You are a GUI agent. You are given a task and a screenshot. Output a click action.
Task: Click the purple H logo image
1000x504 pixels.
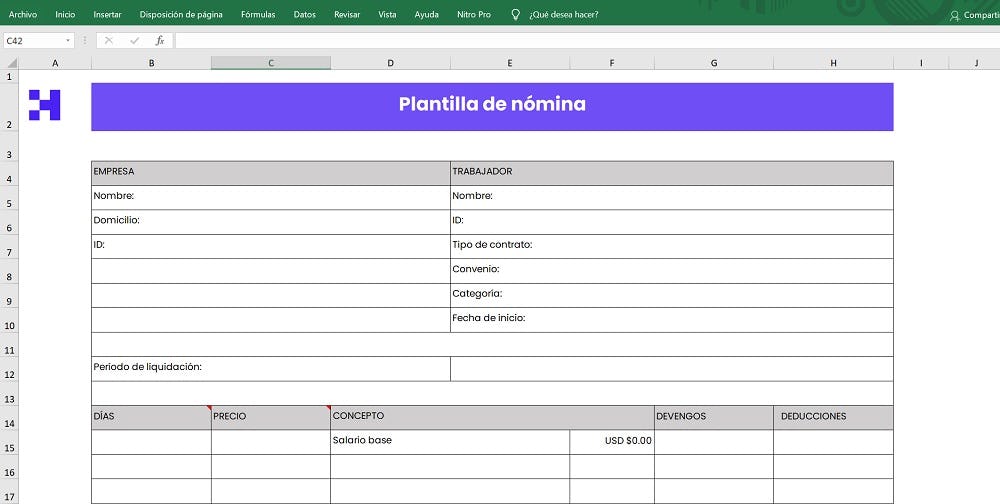pyautogui.click(x=45, y=105)
